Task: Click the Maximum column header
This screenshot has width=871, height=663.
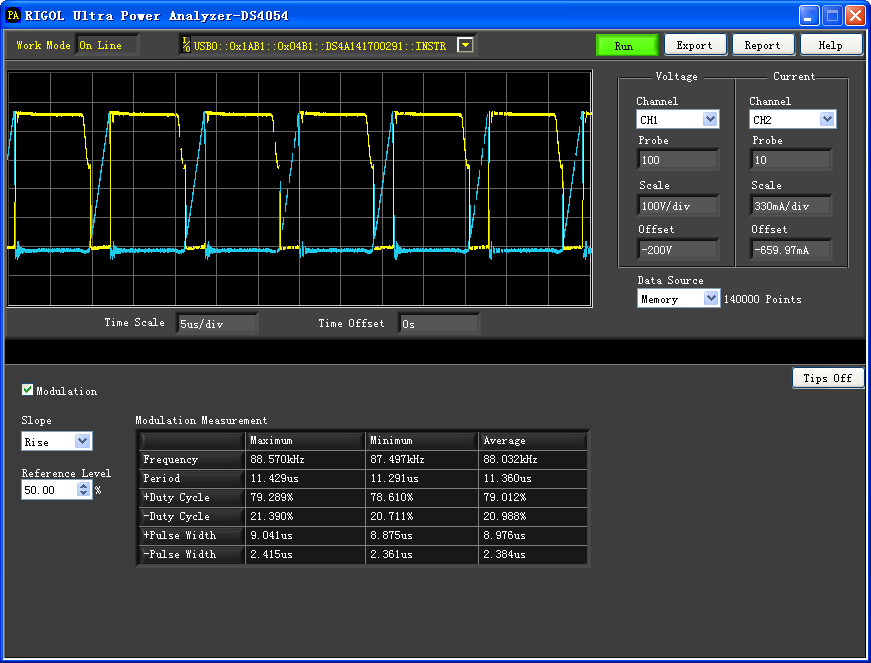Action: click(x=304, y=440)
